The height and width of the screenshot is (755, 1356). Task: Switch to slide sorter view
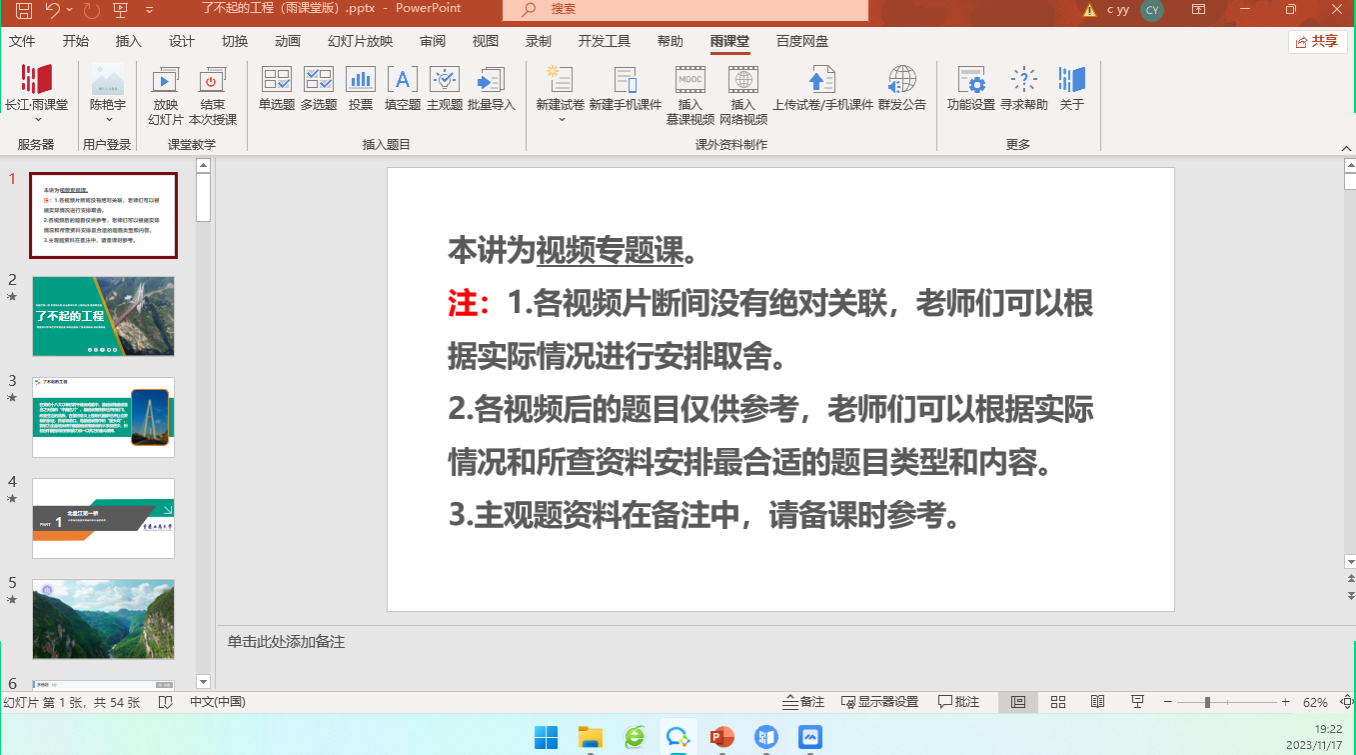(1058, 702)
